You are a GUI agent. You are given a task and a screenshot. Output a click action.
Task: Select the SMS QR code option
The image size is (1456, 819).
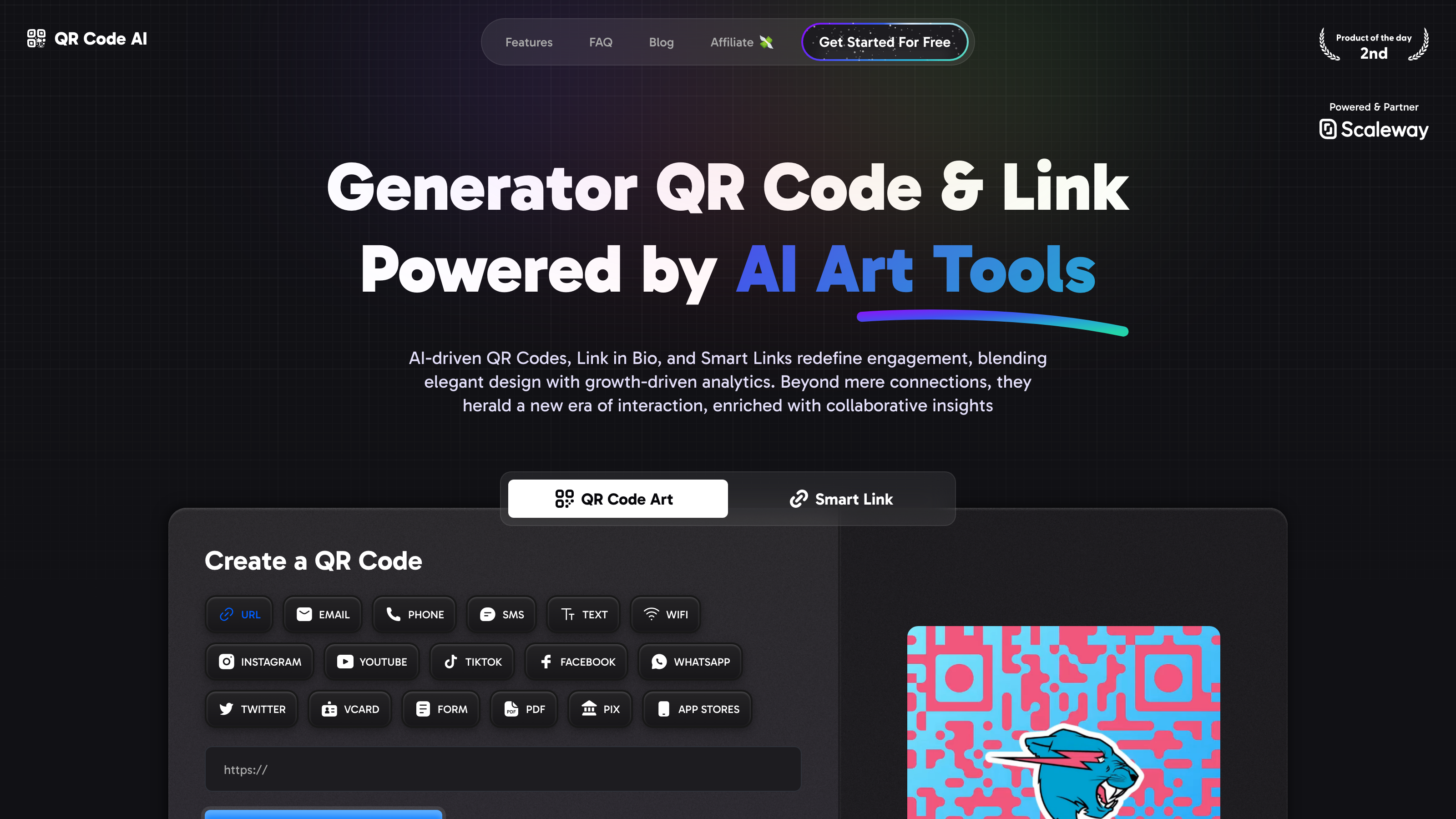[502, 614]
